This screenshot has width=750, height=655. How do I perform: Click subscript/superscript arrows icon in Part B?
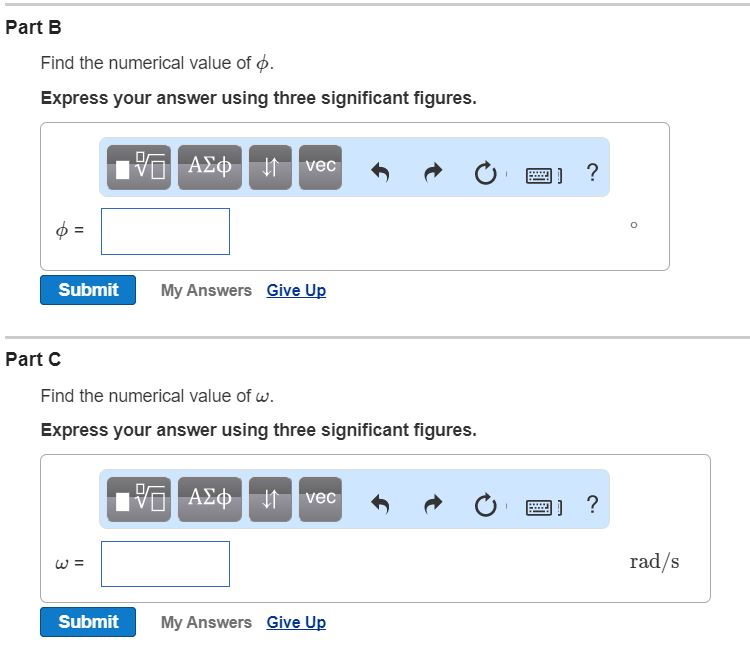point(270,167)
